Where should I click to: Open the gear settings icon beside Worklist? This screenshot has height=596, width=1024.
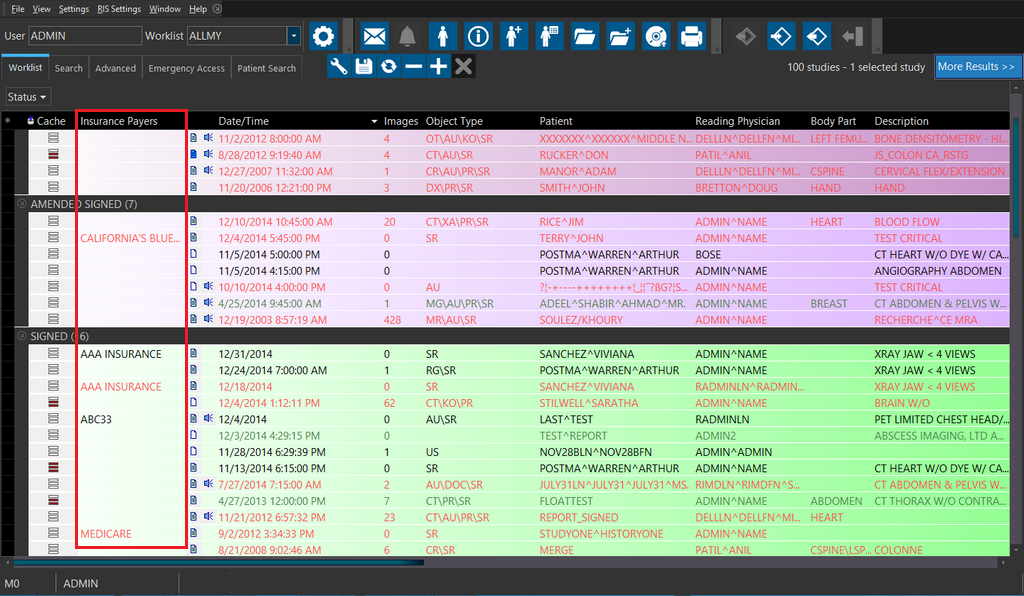pyautogui.click(x=322, y=37)
